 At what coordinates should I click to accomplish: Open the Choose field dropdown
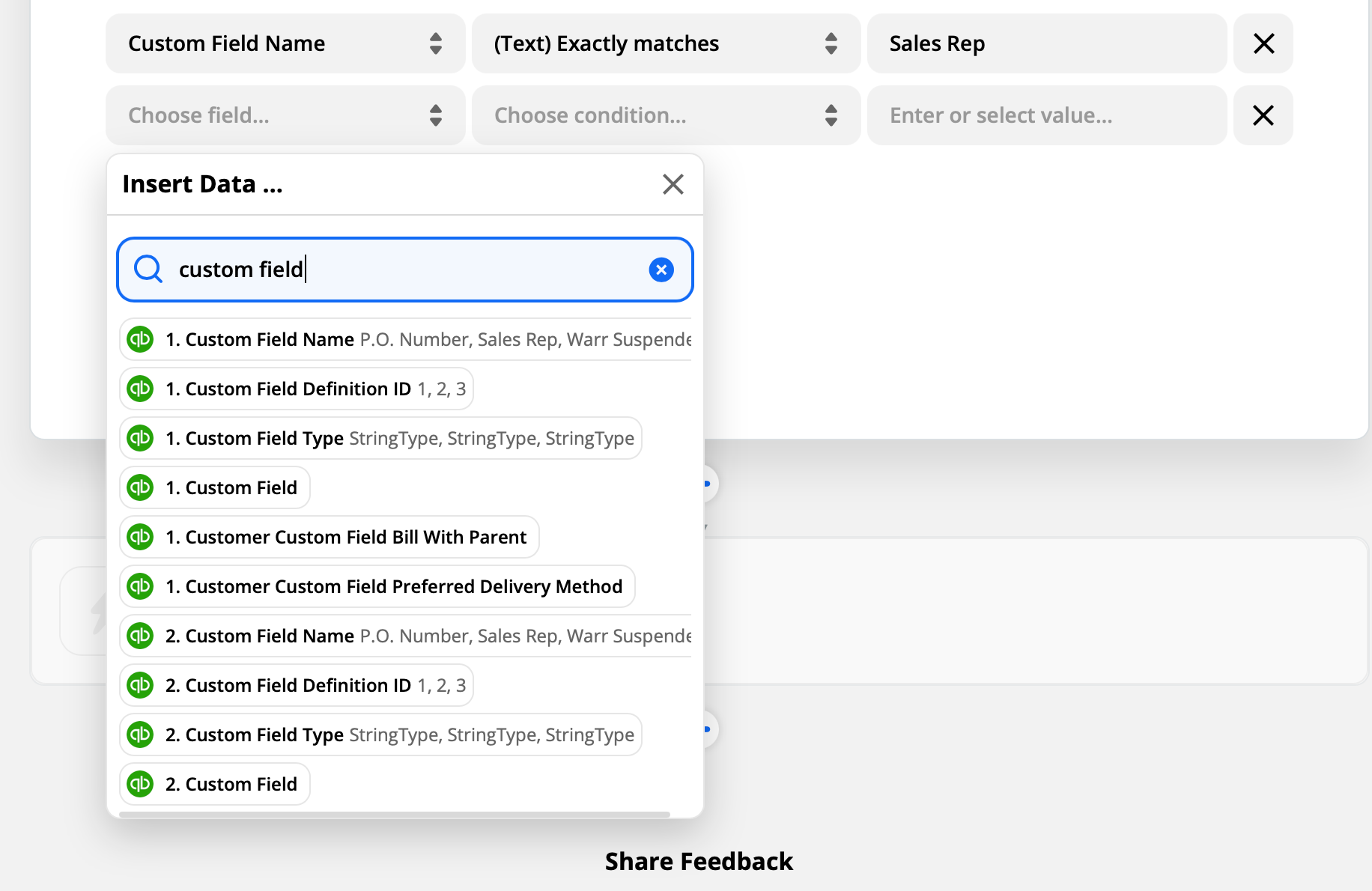[285, 115]
